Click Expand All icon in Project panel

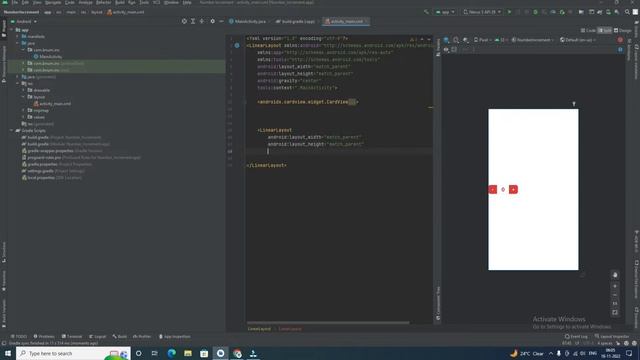[x=193, y=21]
